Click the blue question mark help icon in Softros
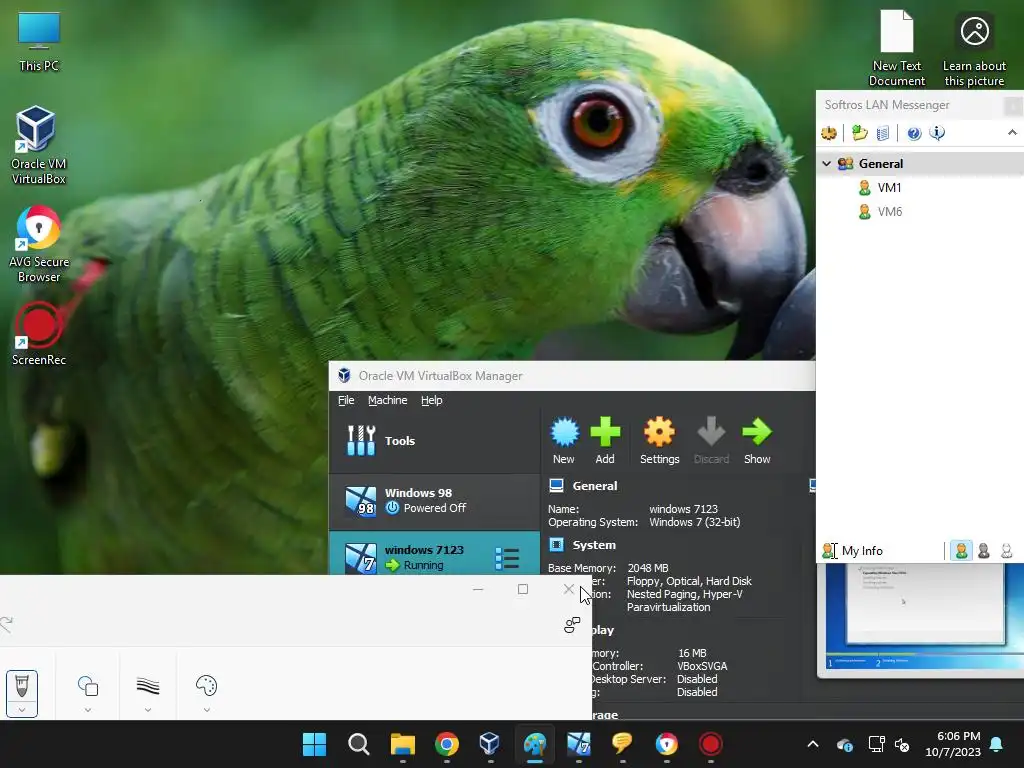Screen dimensions: 1024x768 click(914, 133)
